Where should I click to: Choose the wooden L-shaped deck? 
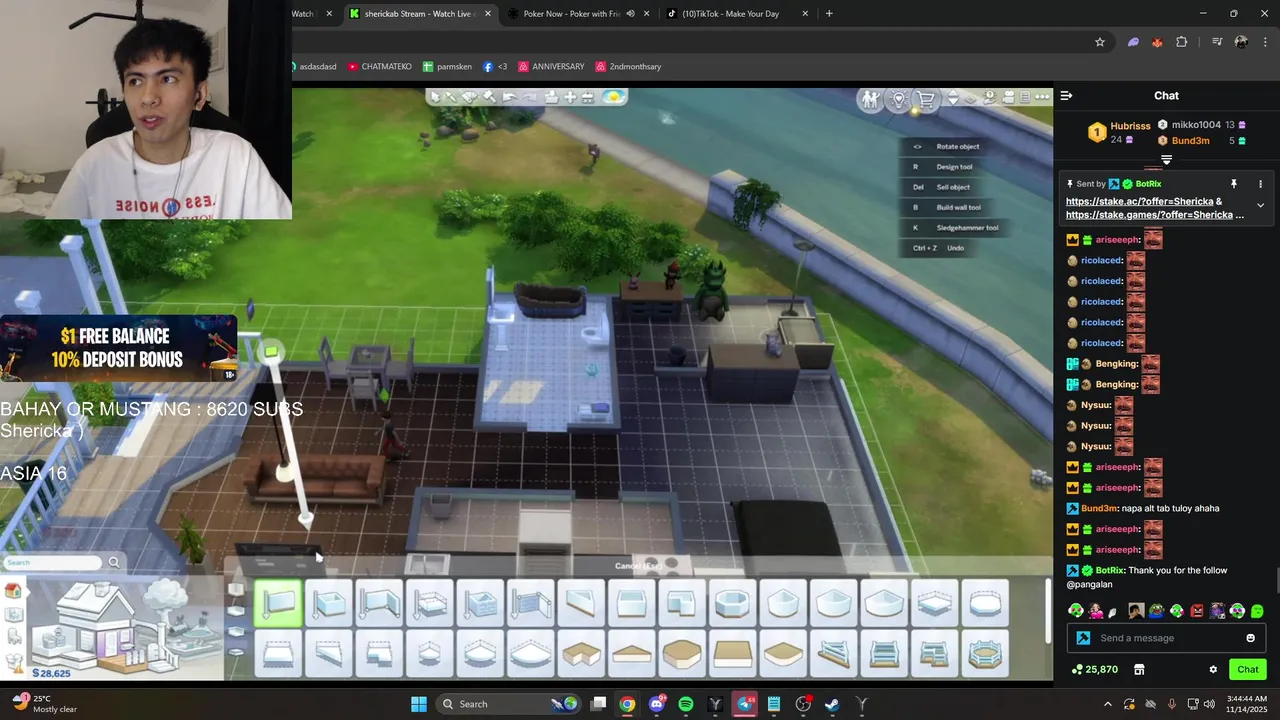click(581, 655)
